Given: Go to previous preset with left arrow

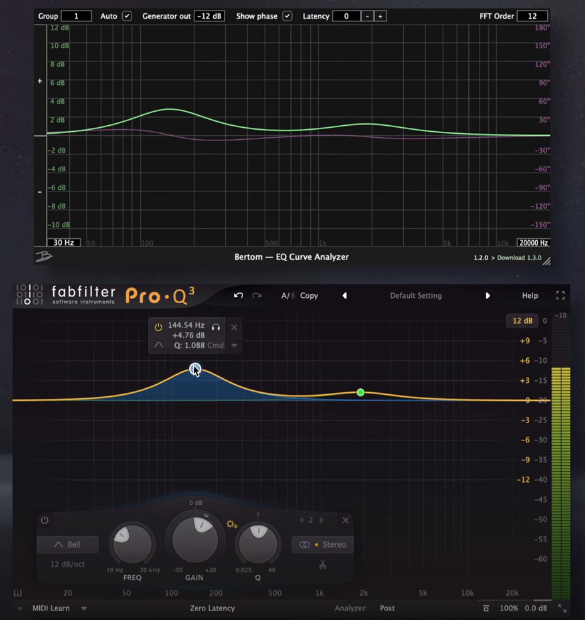Looking at the screenshot, I should pos(345,296).
